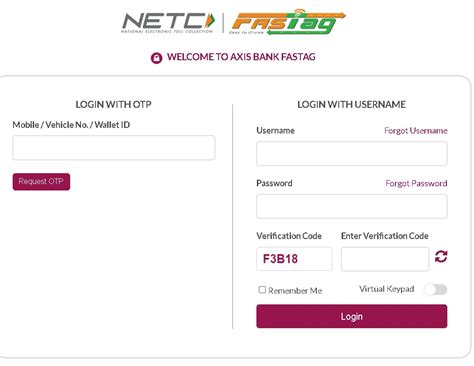Click the FASTag logo
This screenshot has width=474, height=366.
click(x=287, y=22)
